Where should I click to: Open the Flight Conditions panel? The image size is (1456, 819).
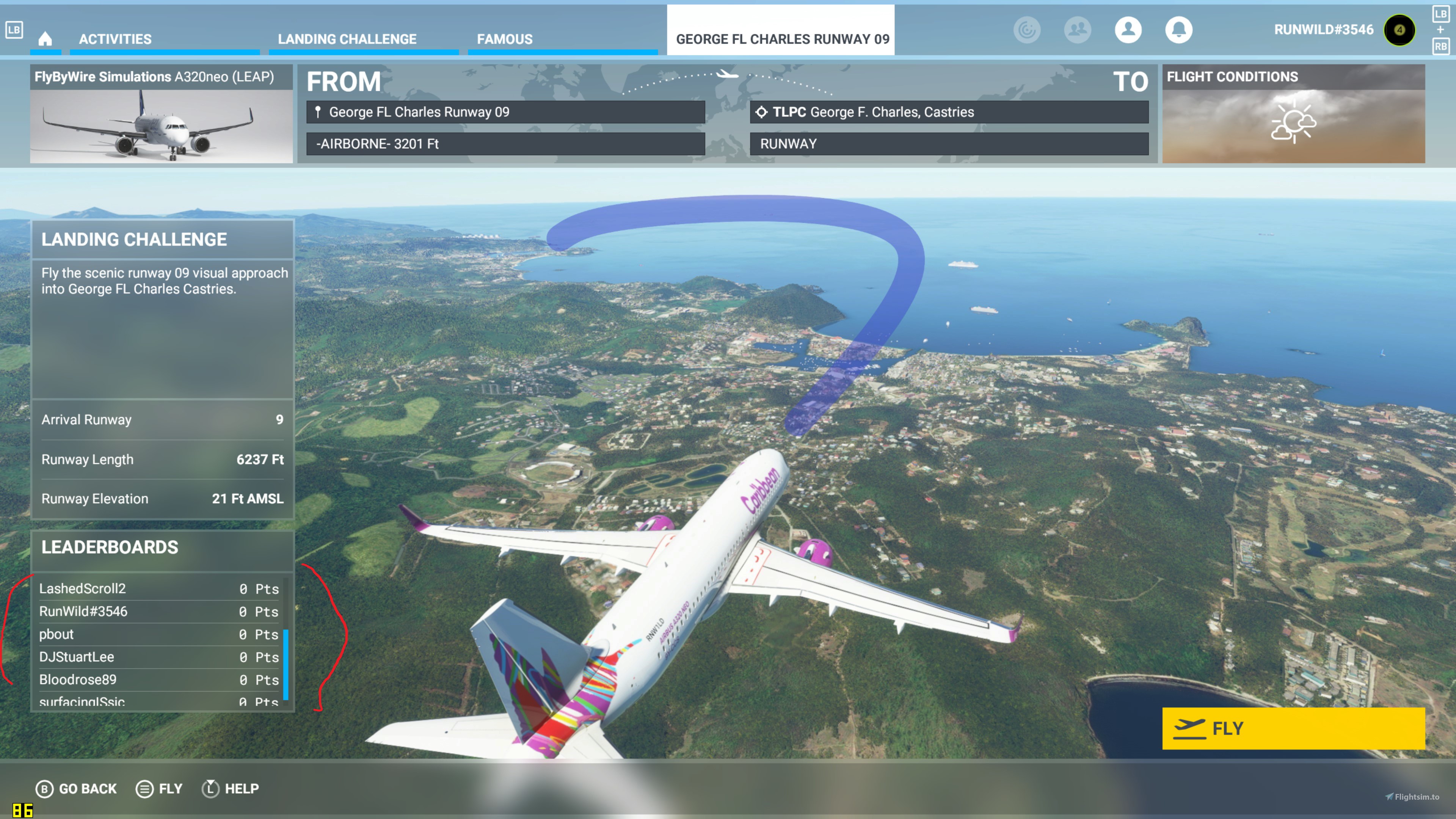point(1293,114)
